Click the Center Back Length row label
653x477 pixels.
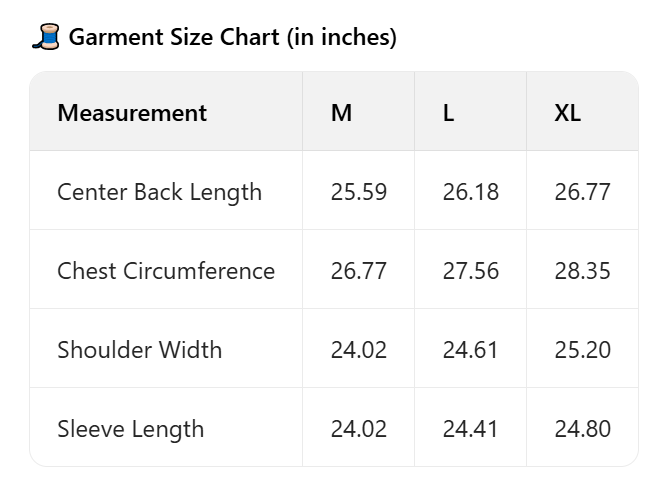159,192
